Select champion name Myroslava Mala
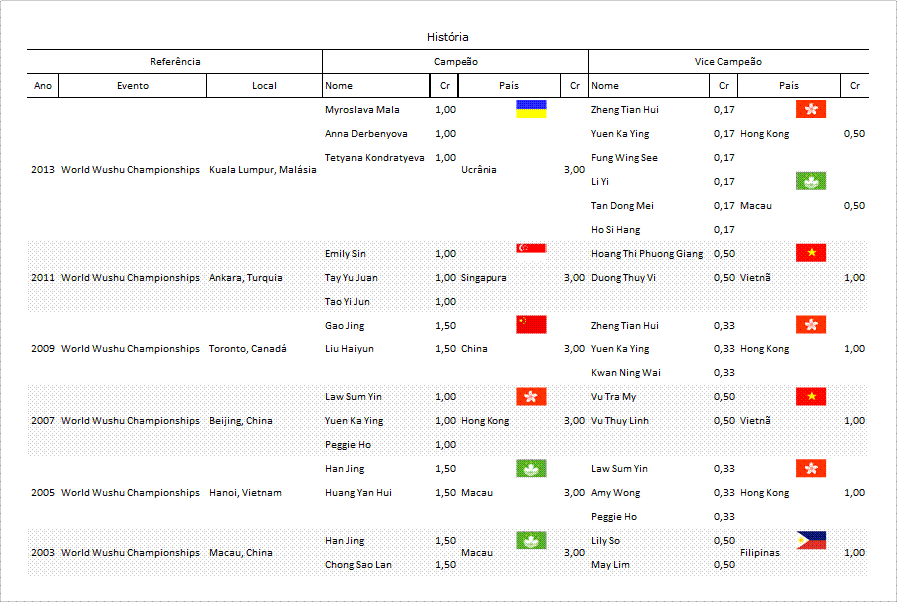Viewport: 897px width, 603px height. click(362, 110)
